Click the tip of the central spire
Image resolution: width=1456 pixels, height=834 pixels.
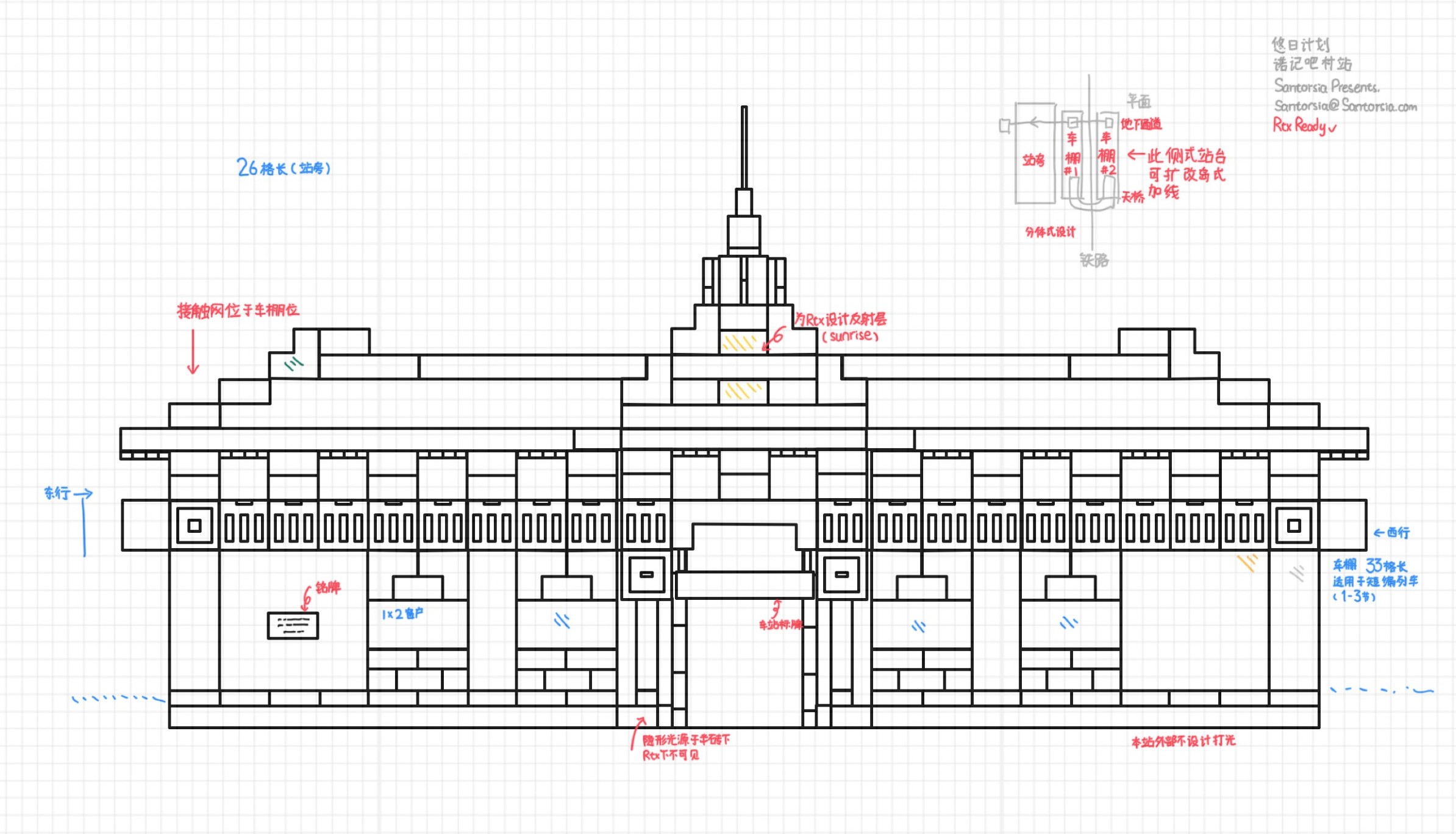[744, 110]
